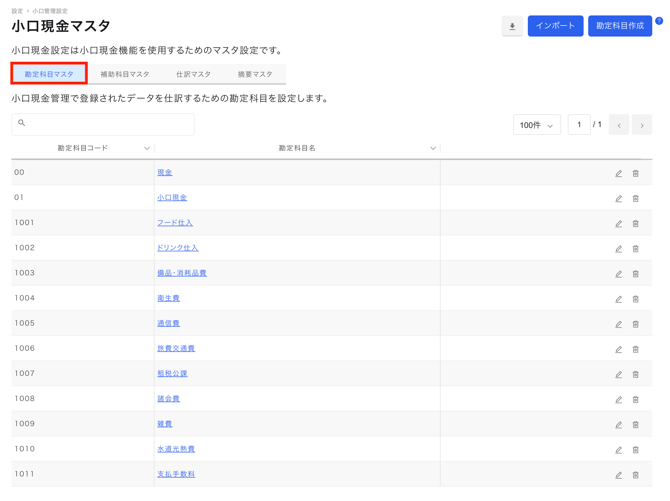Delete the row with code 1008
The image size is (670, 501).
click(x=635, y=400)
